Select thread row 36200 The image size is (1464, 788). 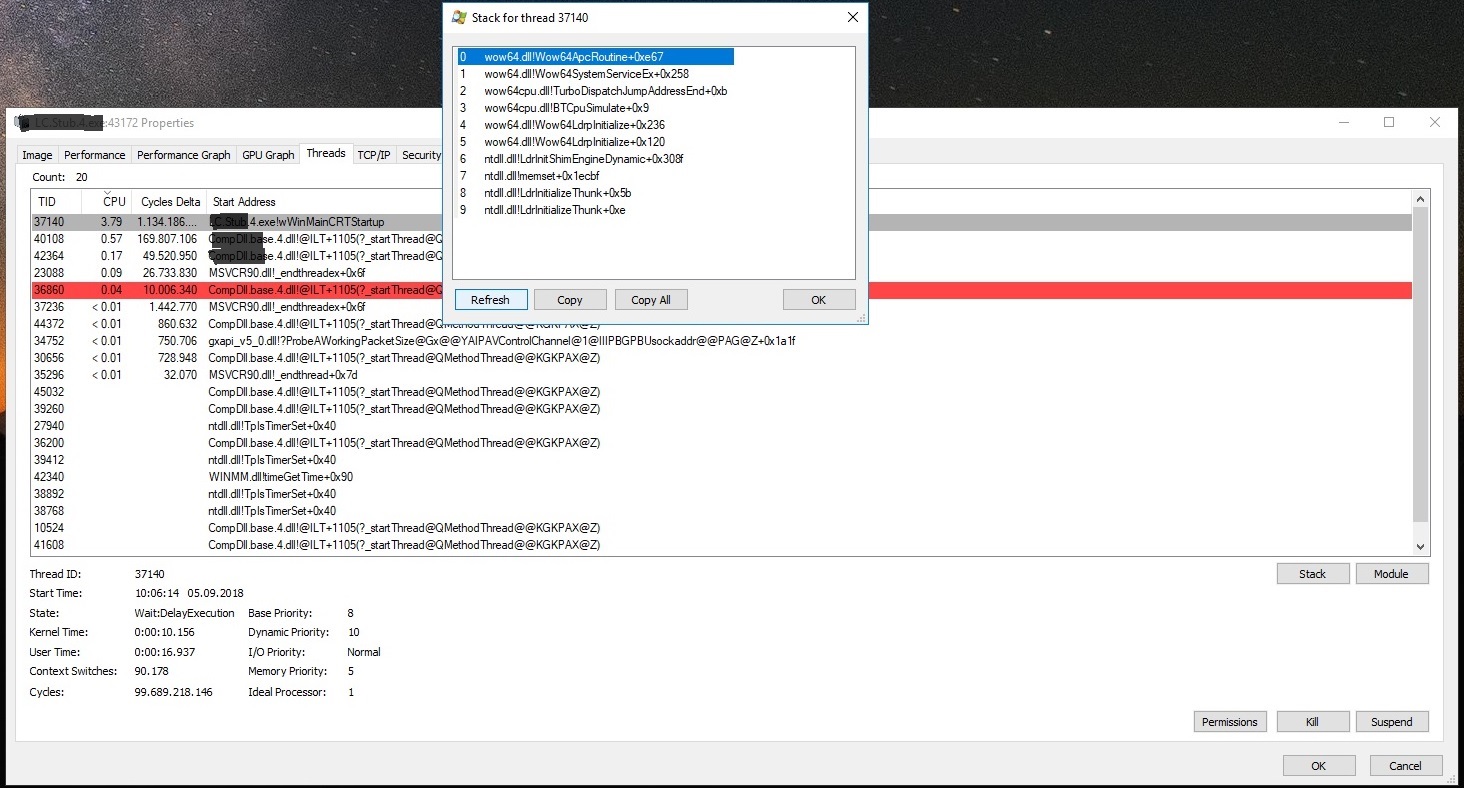click(x=721, y=443)
